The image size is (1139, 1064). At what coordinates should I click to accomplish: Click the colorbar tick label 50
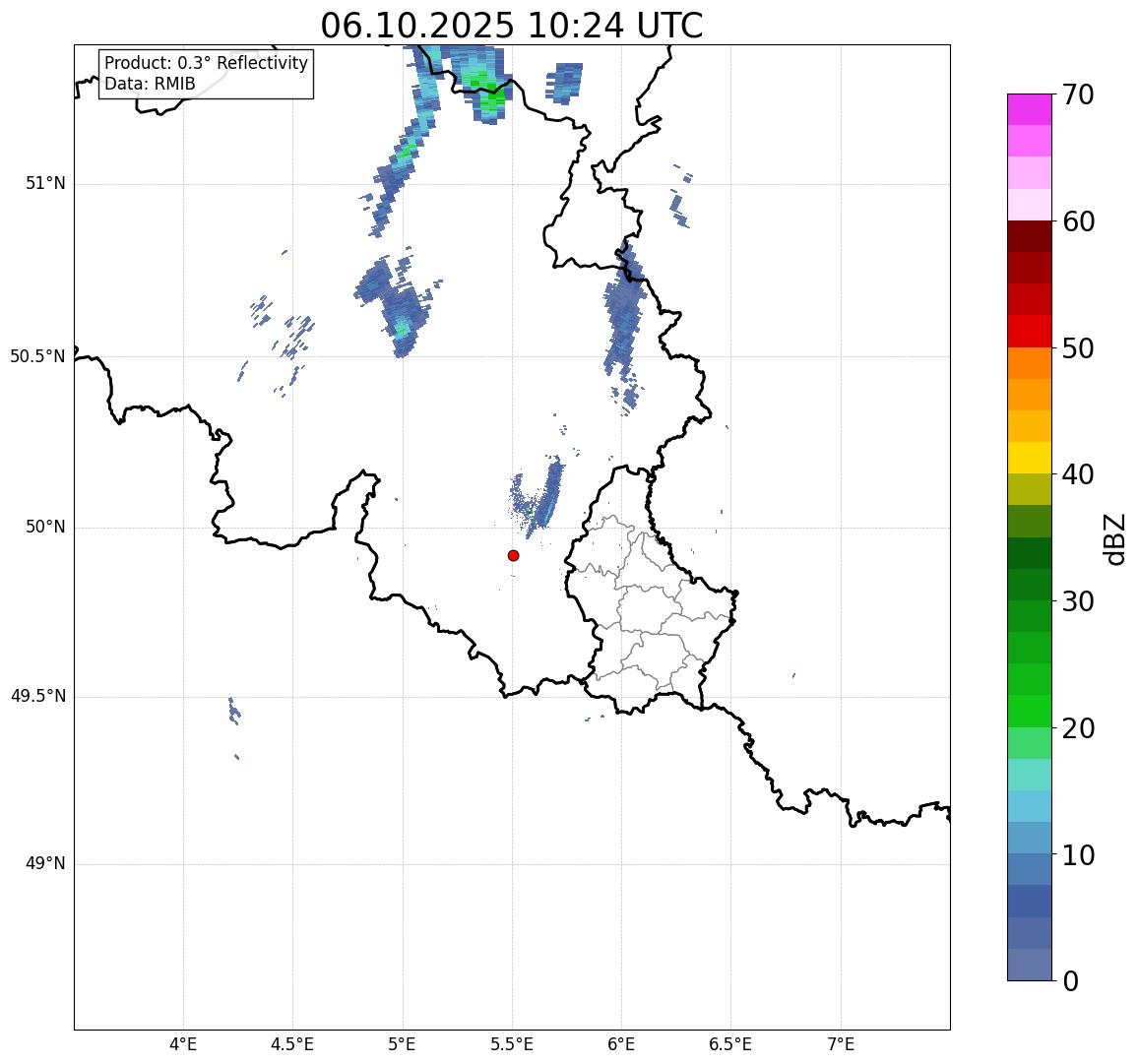click(1079, 348)
